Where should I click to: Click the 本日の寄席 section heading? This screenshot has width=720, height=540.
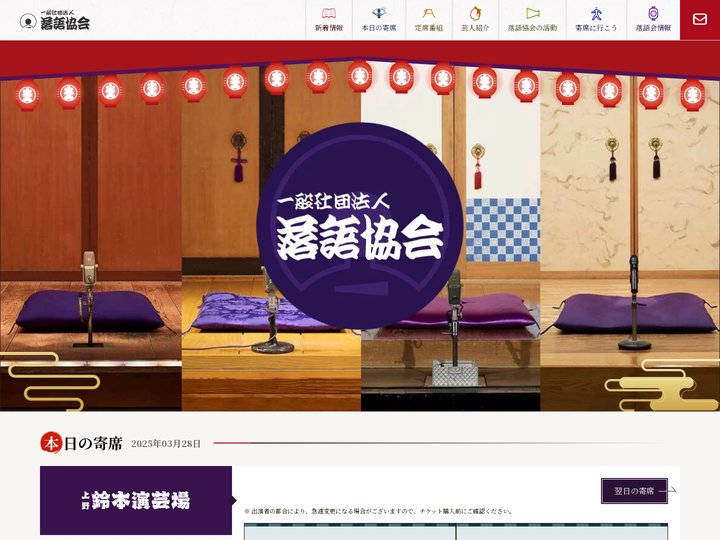(x=82, y=444)
